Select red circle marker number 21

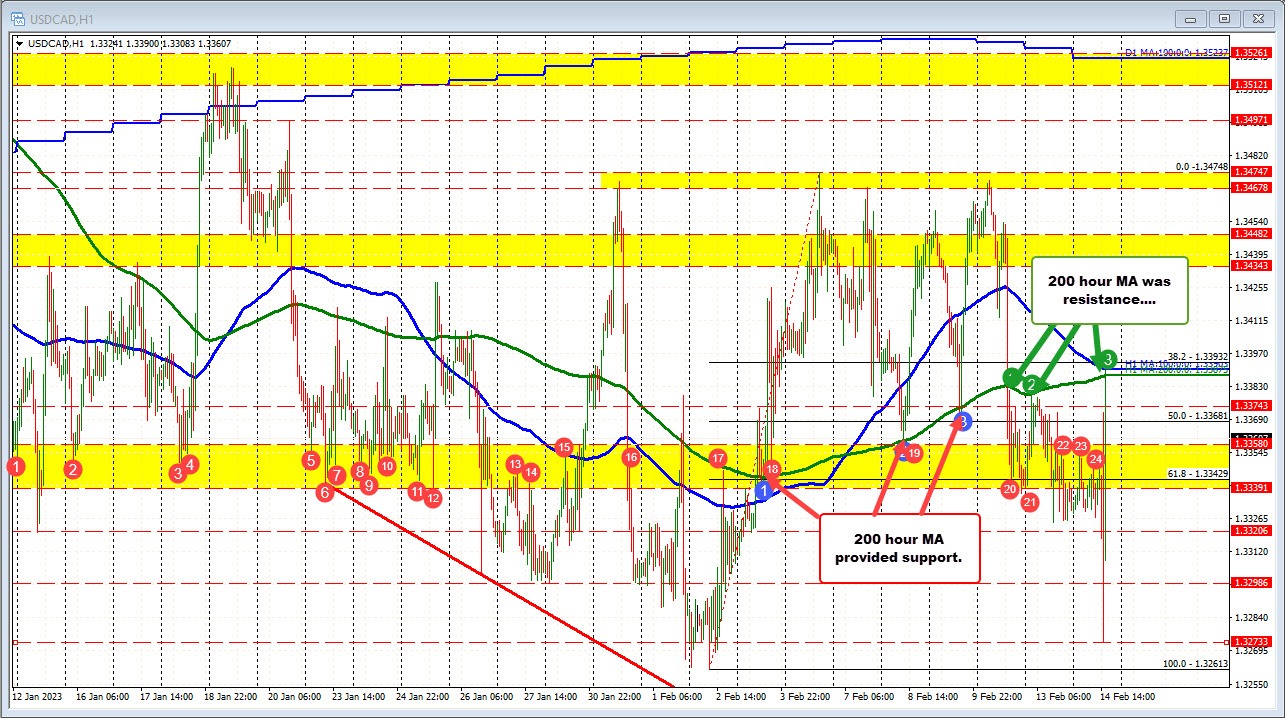pyautogui.click(x=1029, y=502)
